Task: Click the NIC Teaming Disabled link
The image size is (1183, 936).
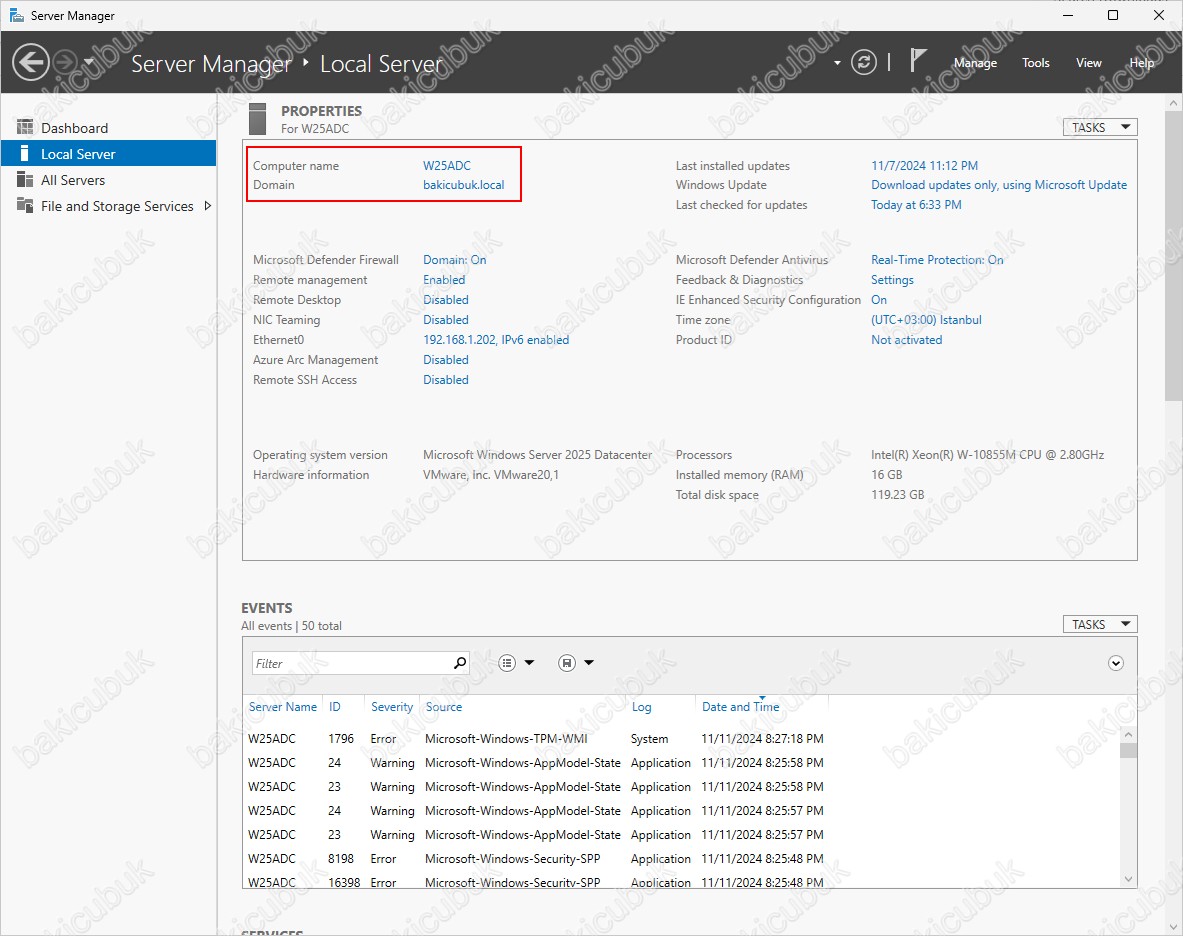Action: pyautogui.click(x=445, y=320)
